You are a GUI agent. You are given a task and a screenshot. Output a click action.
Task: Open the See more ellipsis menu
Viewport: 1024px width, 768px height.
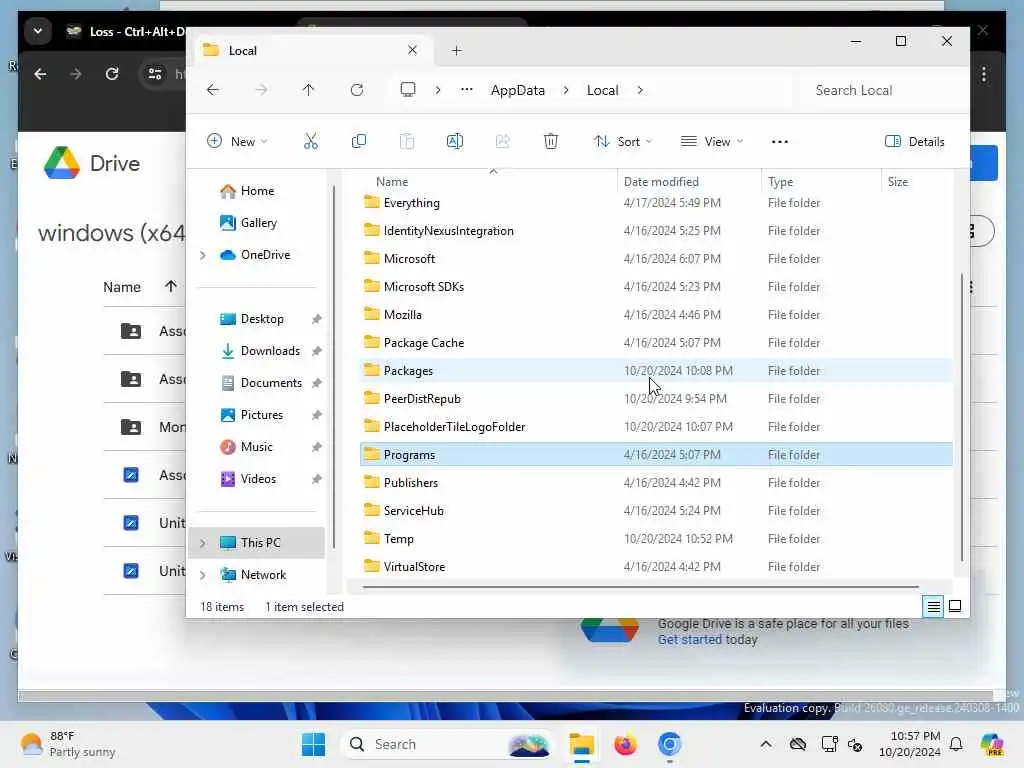pos(780,142)
